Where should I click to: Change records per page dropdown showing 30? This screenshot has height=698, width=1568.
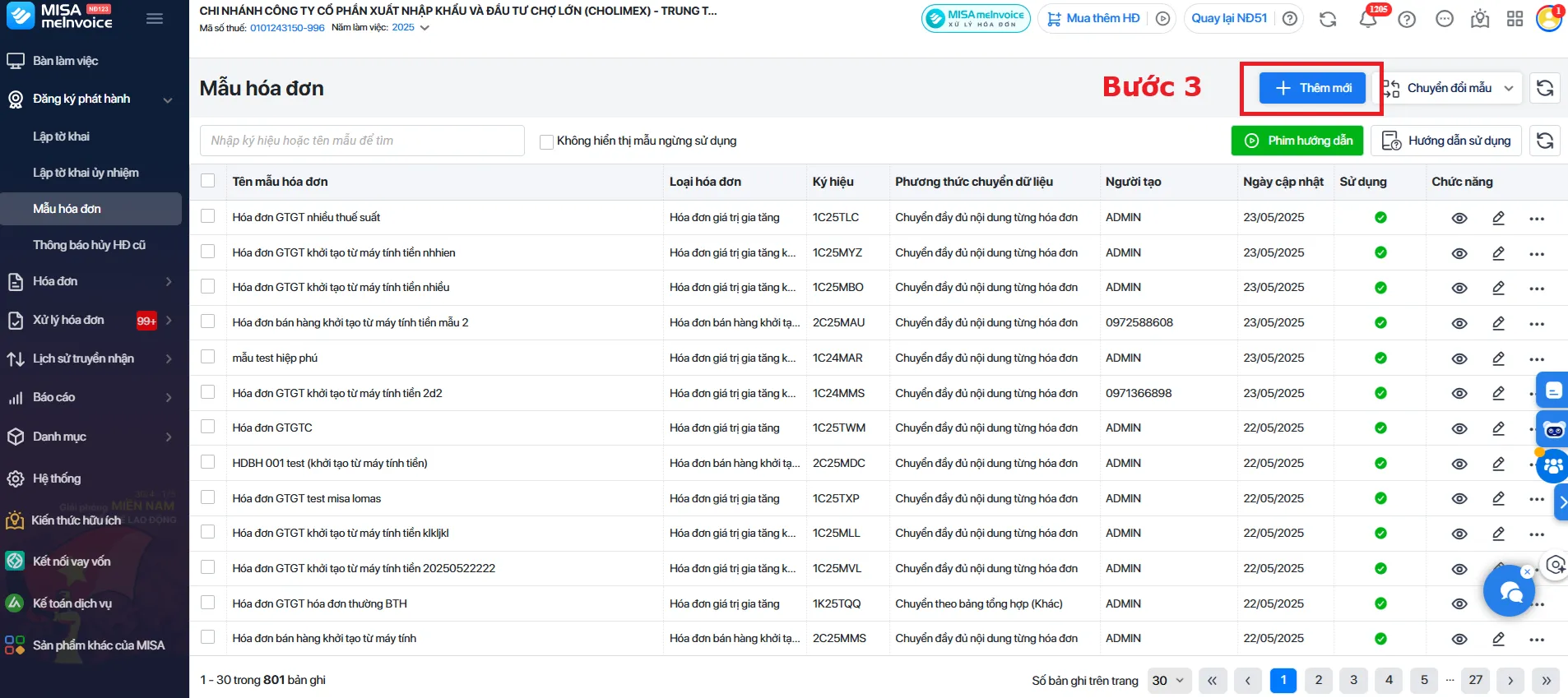click(x=1167, y=680)
